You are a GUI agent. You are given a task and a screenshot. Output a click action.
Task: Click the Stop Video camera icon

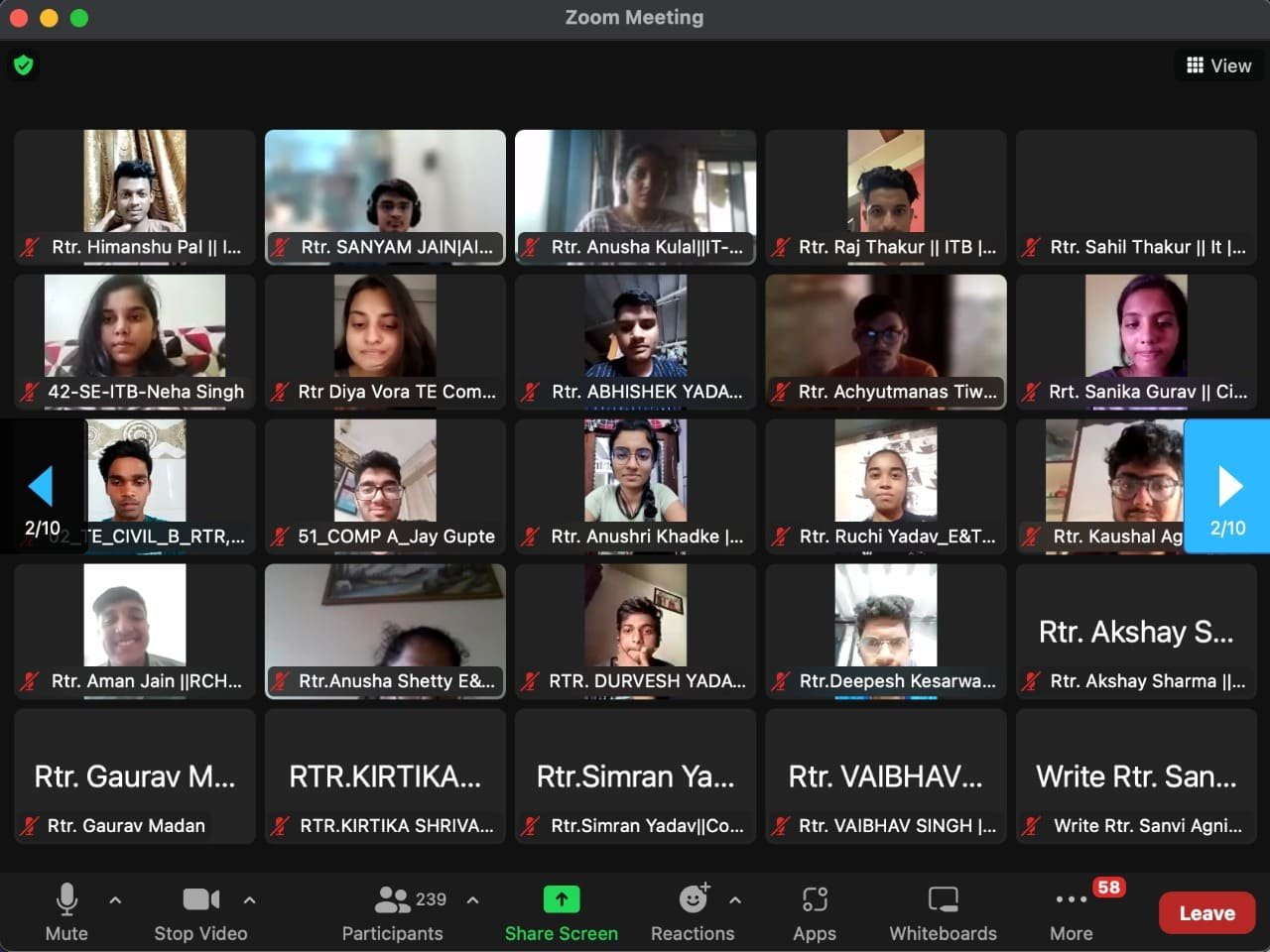(201, 898)
